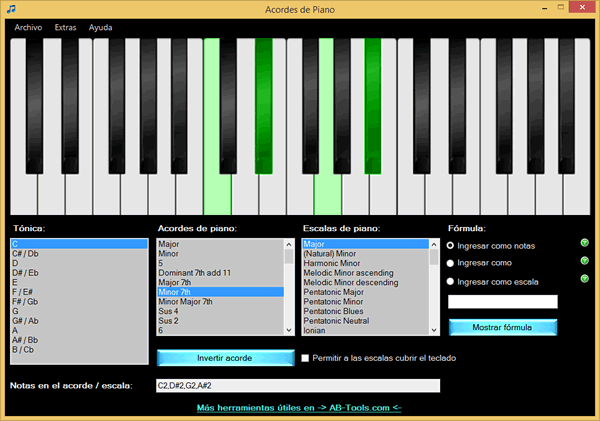Viewport: 600px width, 421px height.
Task: Select tonic 'D' in Tónica list
Action: (79, 263)
